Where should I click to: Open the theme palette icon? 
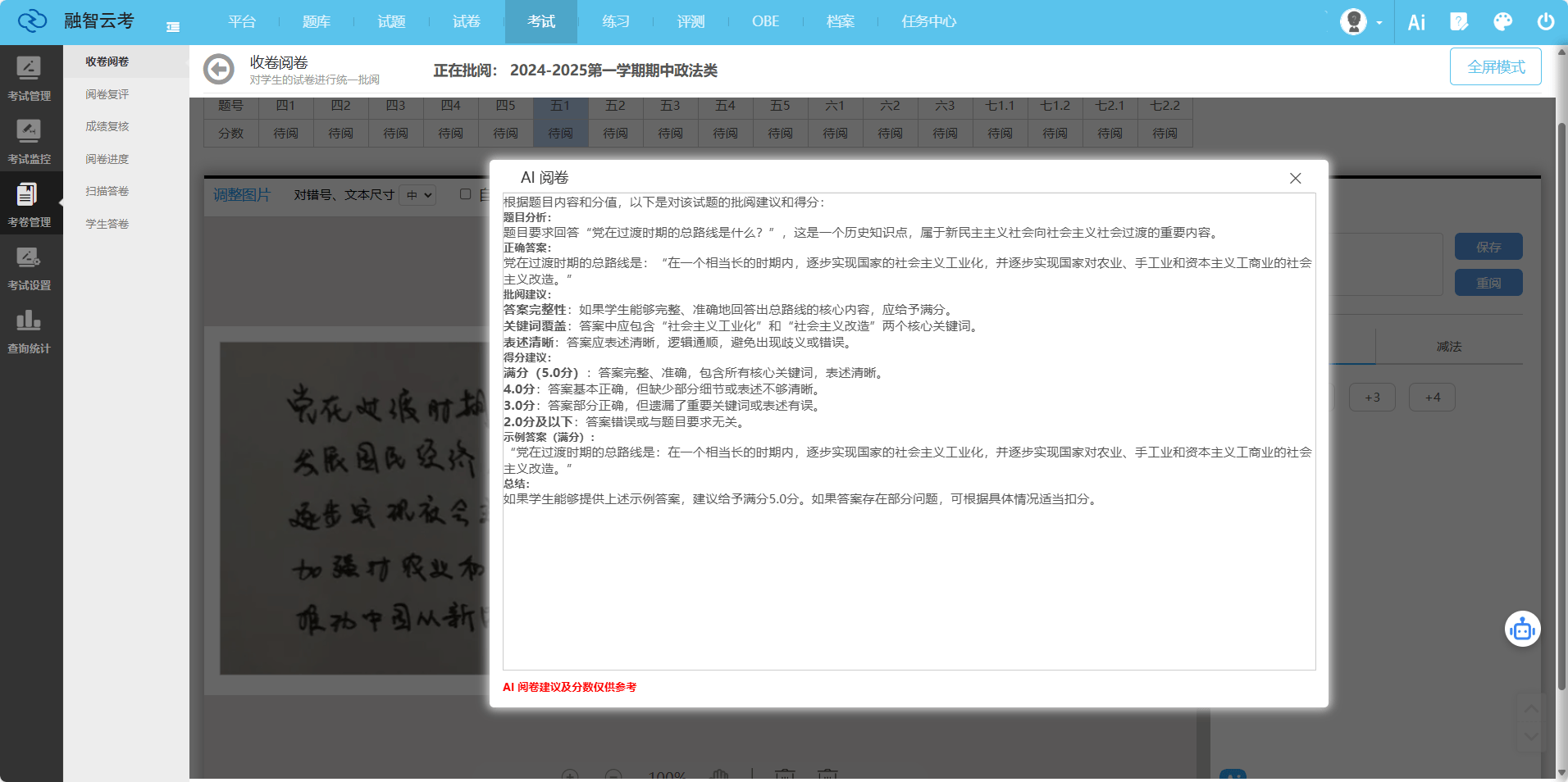pos(1502,22)
